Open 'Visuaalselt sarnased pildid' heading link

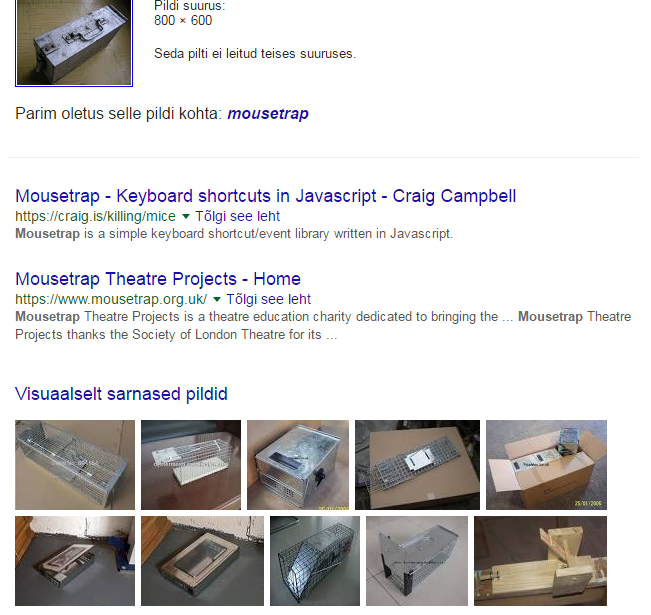tap(121, 394)
